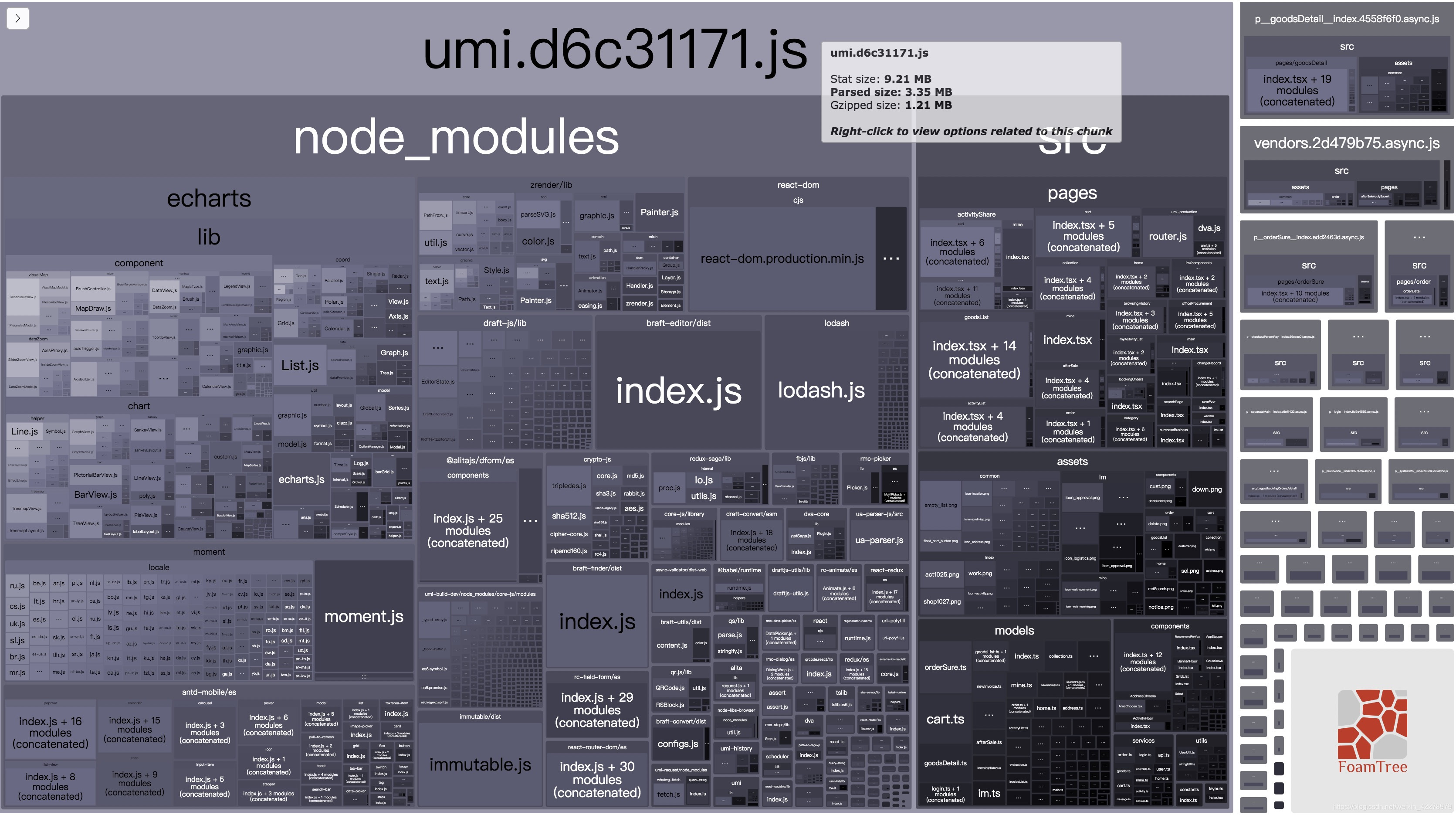Select the lodash.js block

(x=821, y=390)
